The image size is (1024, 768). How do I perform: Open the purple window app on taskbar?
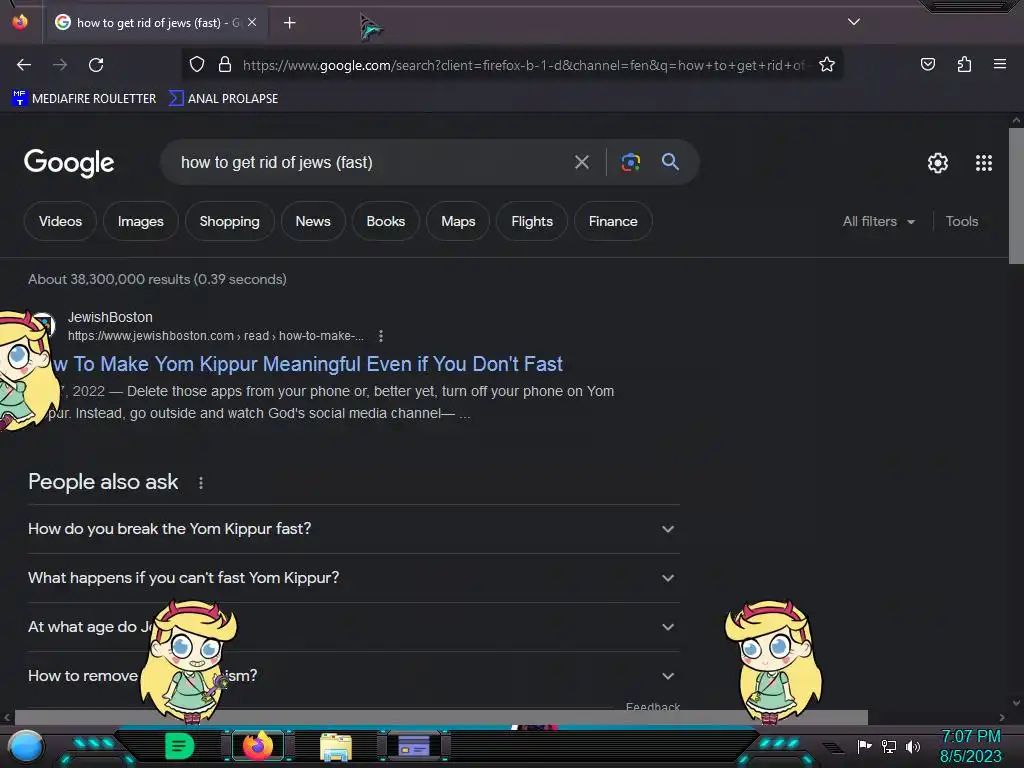413,746
